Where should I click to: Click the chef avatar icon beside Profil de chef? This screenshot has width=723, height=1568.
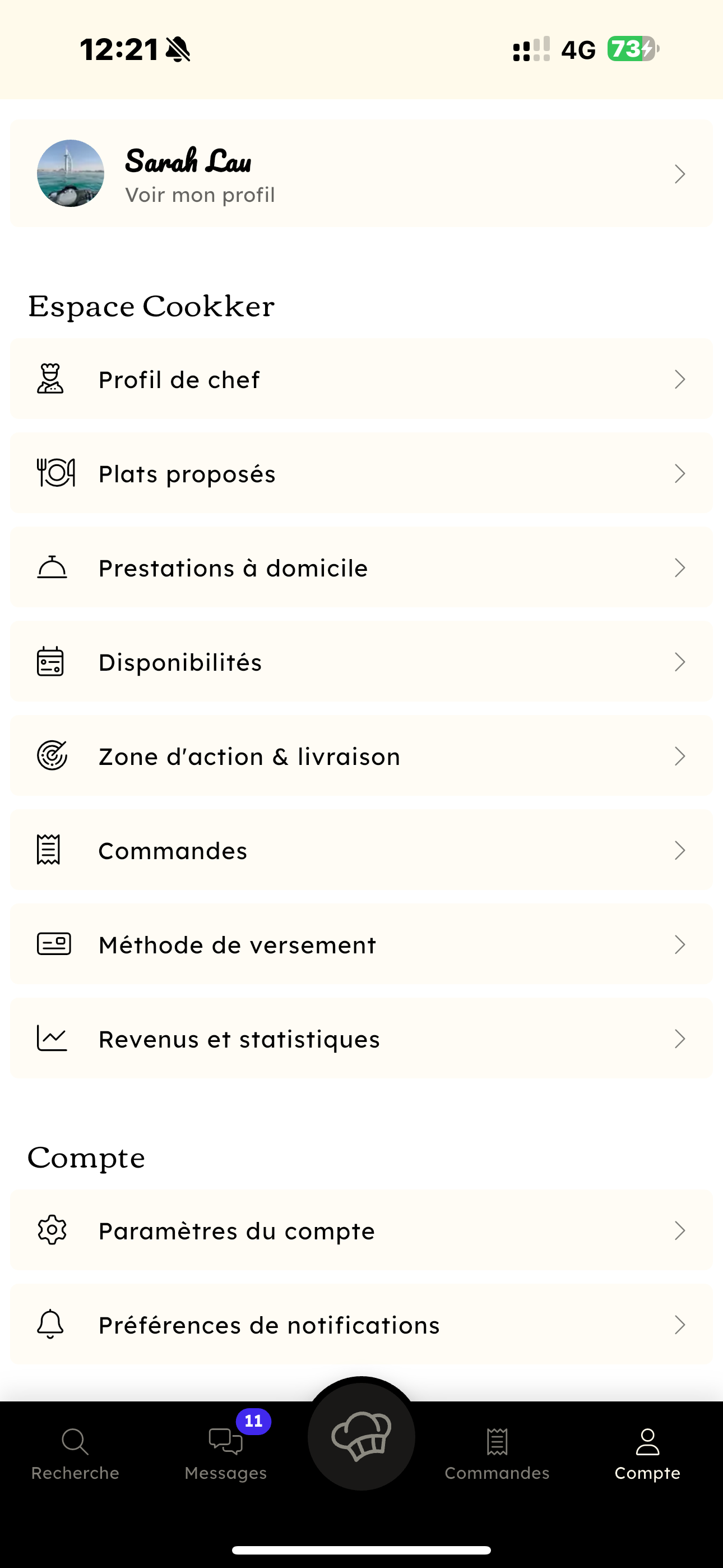coord(50,379)
